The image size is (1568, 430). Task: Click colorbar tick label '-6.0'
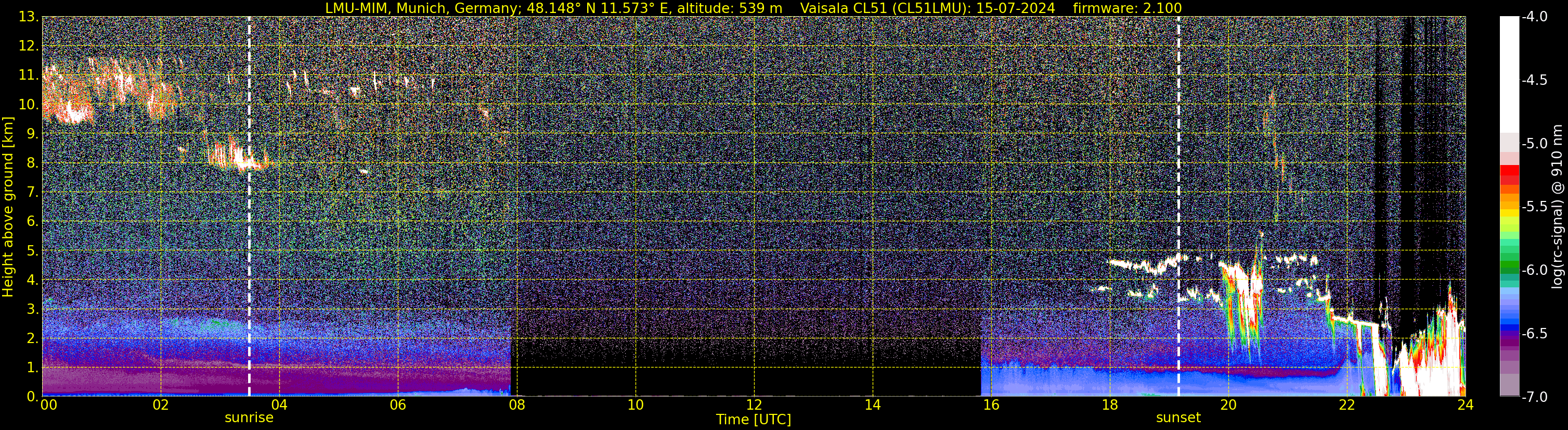[x=1534, y=270]
